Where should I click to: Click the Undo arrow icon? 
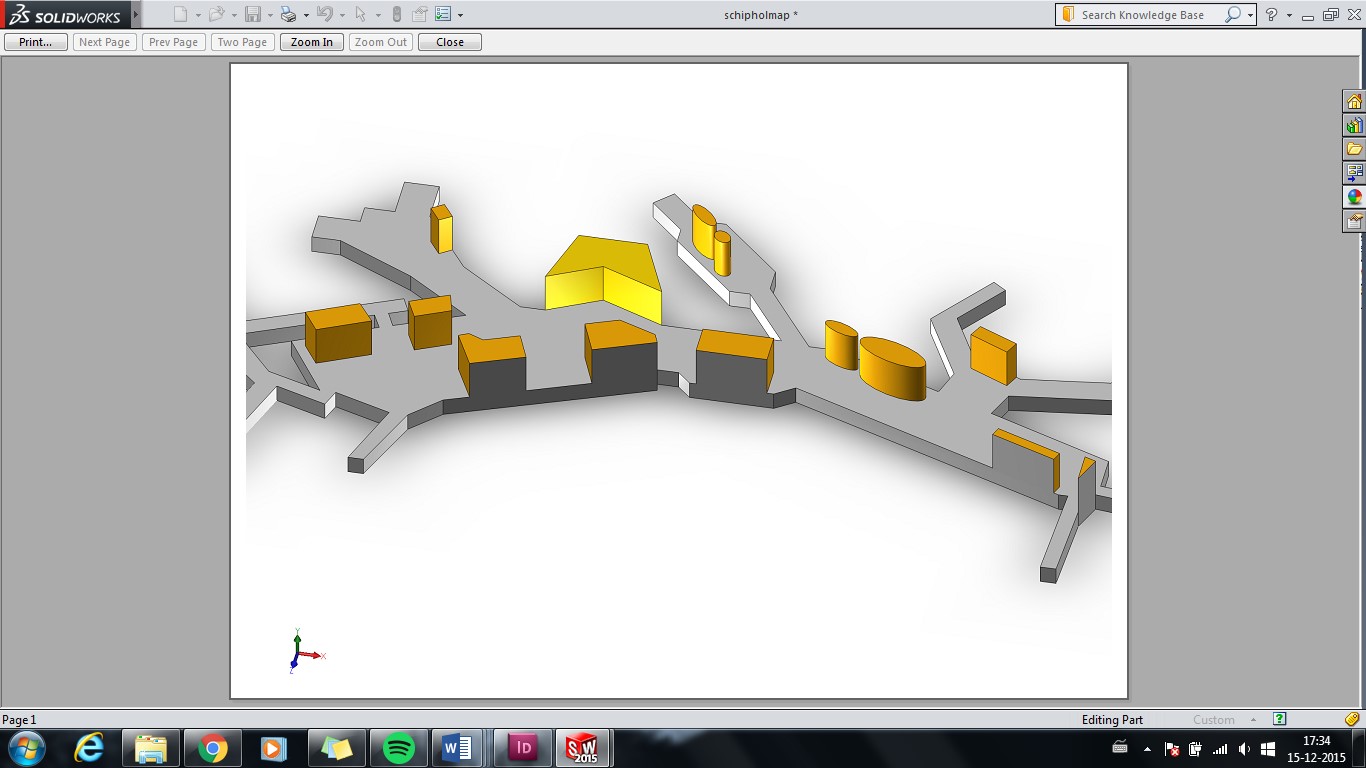pyautogui.click(x=324, y=15)
